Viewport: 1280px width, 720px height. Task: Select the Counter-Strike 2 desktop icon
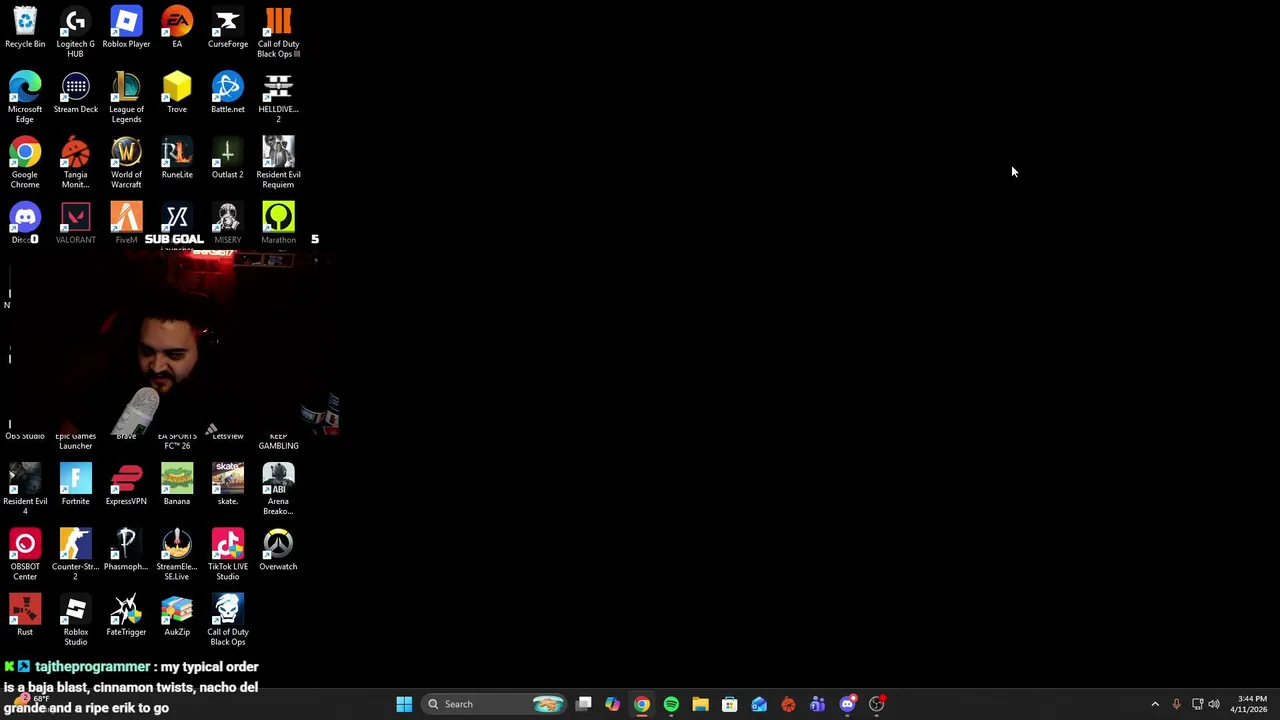[75, 555]
